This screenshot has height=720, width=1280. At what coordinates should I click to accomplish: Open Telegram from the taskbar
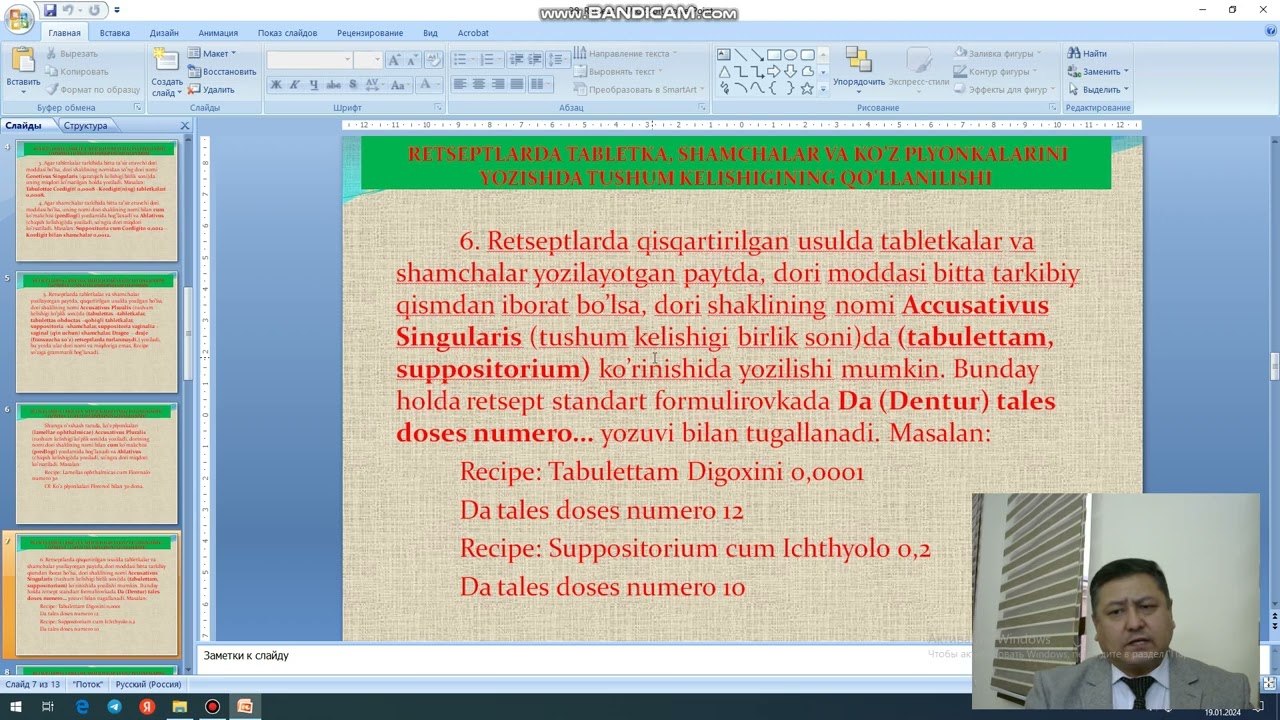coord(114,707)
